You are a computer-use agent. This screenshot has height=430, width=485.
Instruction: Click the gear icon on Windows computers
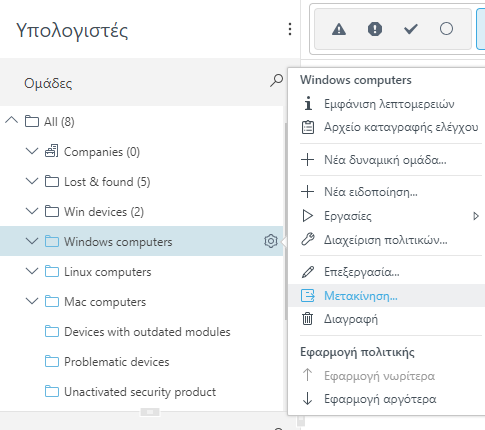(271, 241)
